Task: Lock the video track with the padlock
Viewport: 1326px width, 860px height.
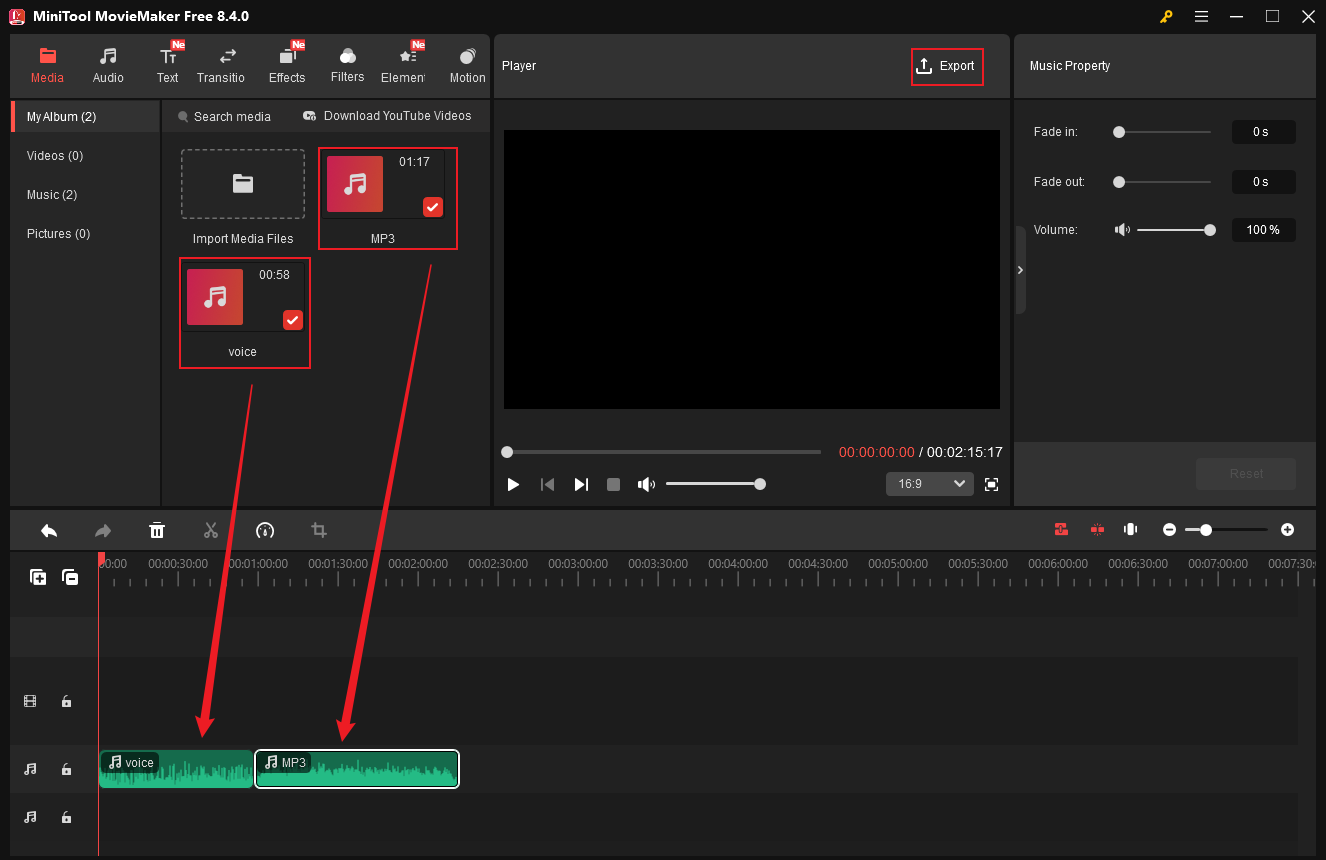Action: click(66, 701)
